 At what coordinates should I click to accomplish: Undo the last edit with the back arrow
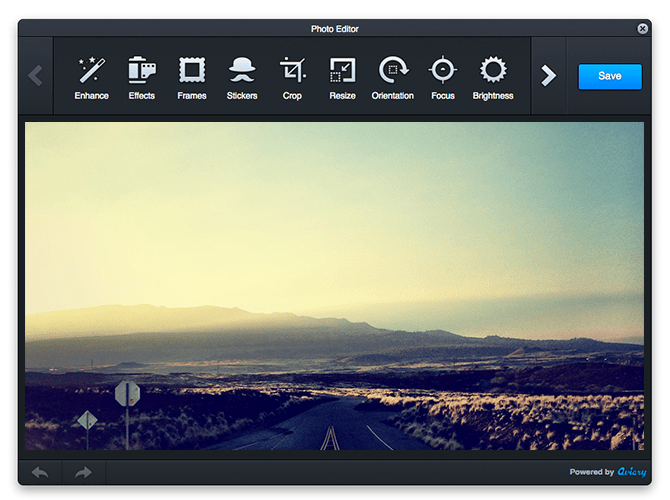pyautogui.click(x=40, y=472)
